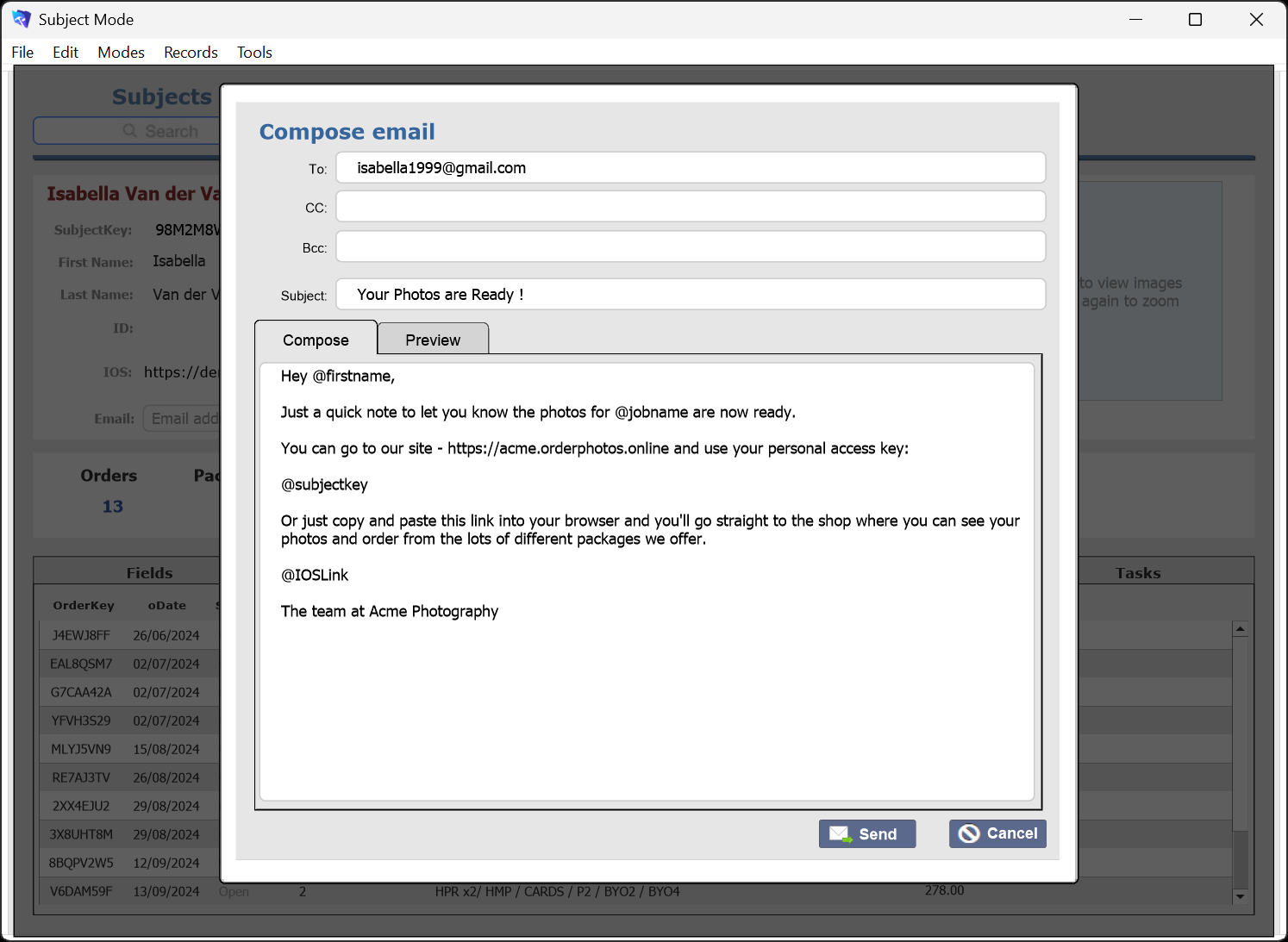Image resolution: width=1288 pixels, height=942 pixels.
Task: Click the empty CC field
Action: pos(690,206)
